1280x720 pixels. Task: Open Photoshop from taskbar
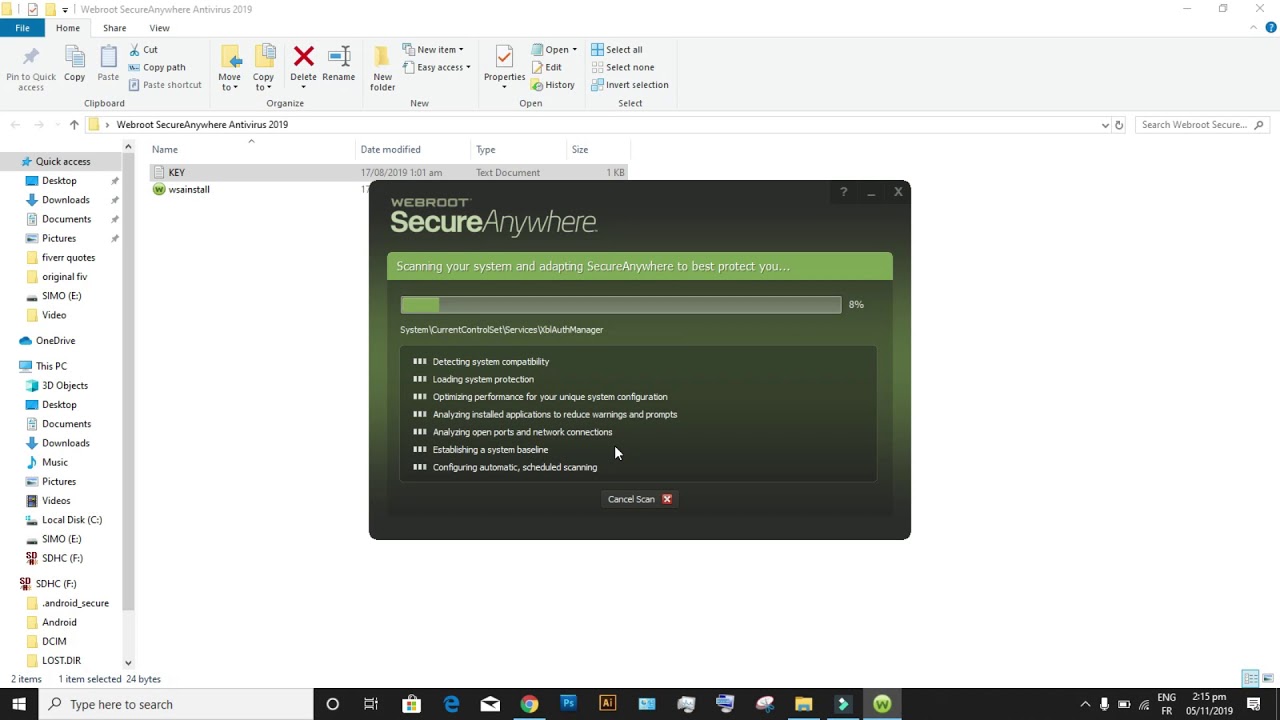[x=568, y=704]
